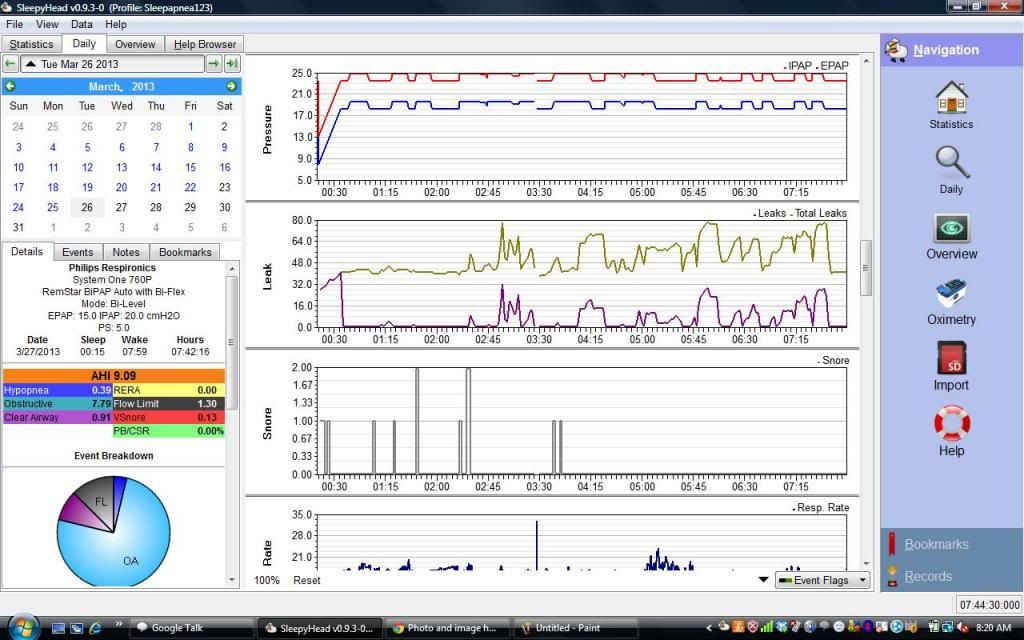Image resolution: width=1024 pixels, height=640 pixels.
Task: Open the Overview eye icon in Navigation
Action: point(951,236)
